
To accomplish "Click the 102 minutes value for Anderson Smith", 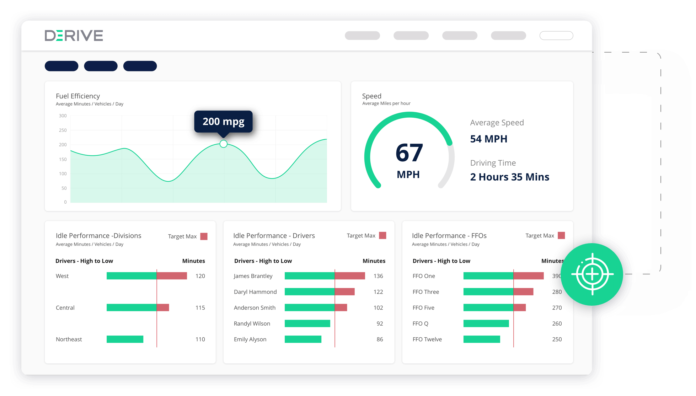I will point(378,308).
